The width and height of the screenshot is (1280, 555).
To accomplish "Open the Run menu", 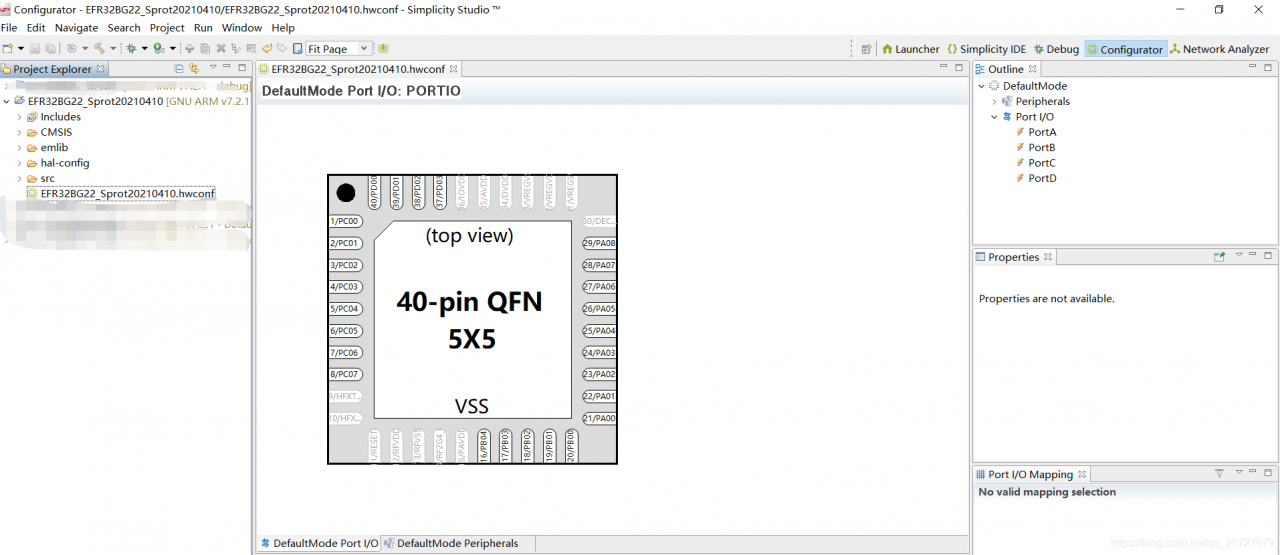I will click(203, 28).
